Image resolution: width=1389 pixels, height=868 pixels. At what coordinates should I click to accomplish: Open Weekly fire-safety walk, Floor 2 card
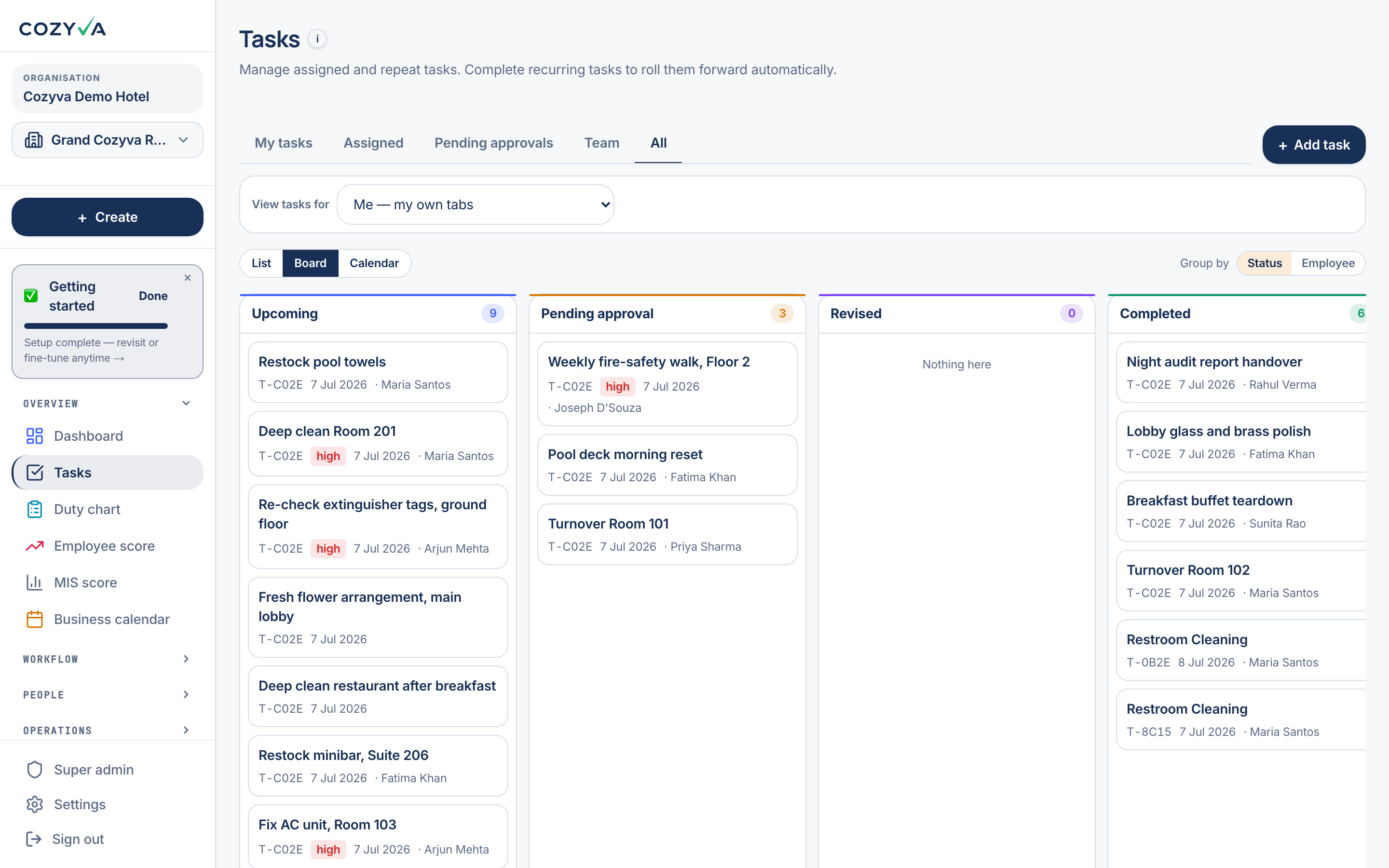[667, 384]
